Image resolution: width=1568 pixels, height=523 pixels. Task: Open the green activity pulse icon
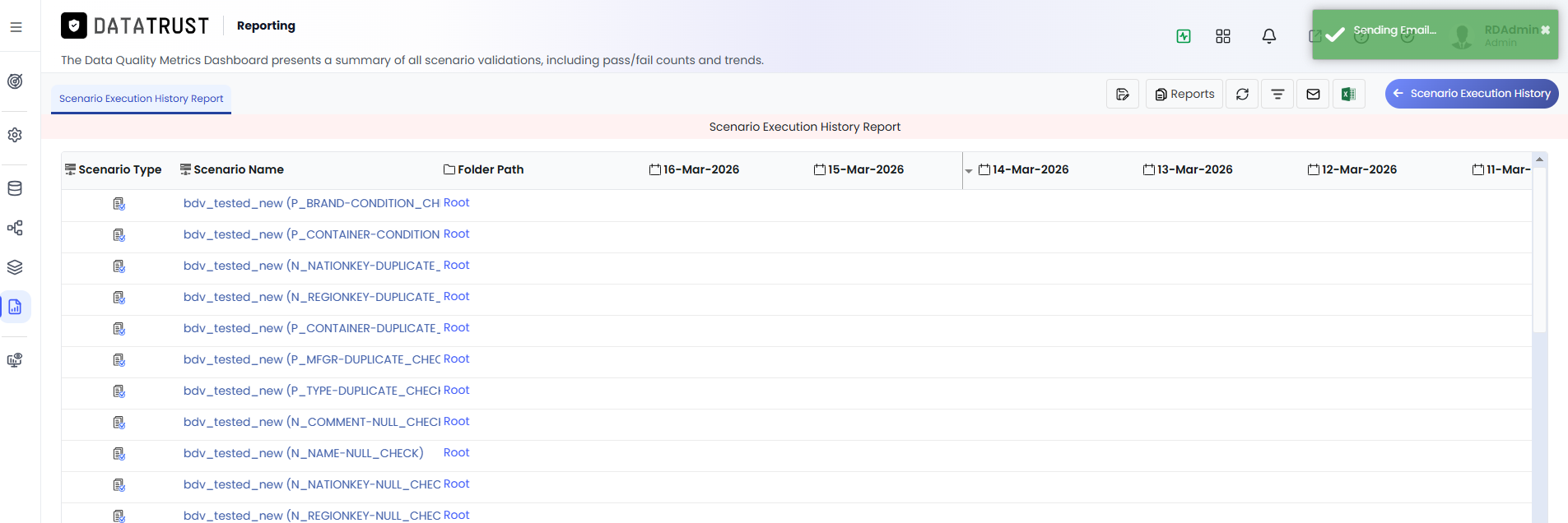[x=1184, y=36]
